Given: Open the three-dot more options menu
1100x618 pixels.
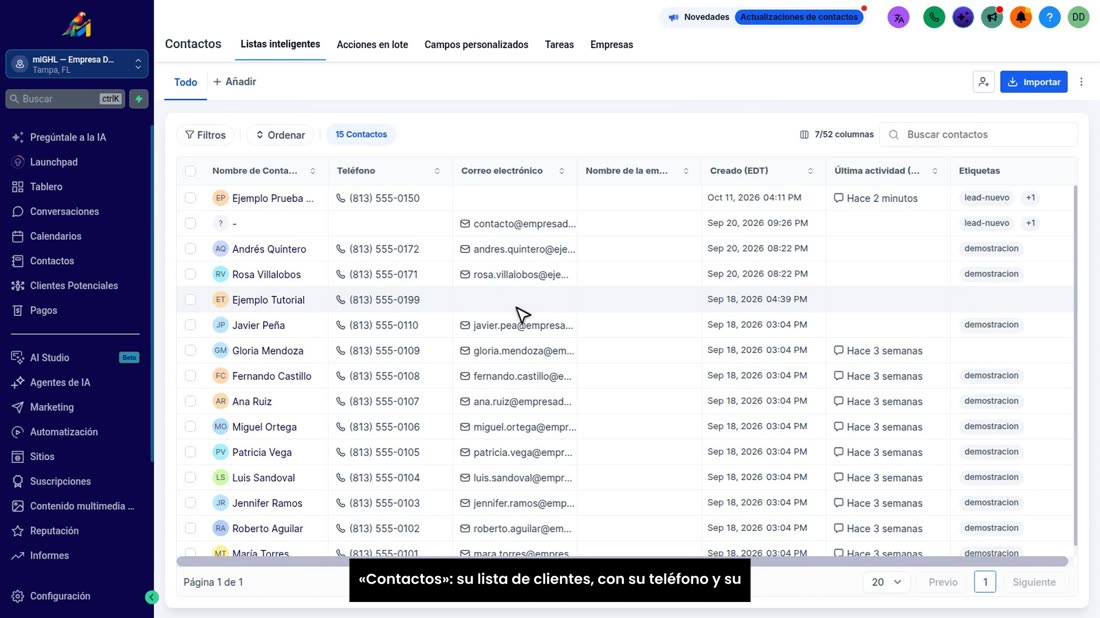Looking at the screenshot, I should tap(1081, 82).
